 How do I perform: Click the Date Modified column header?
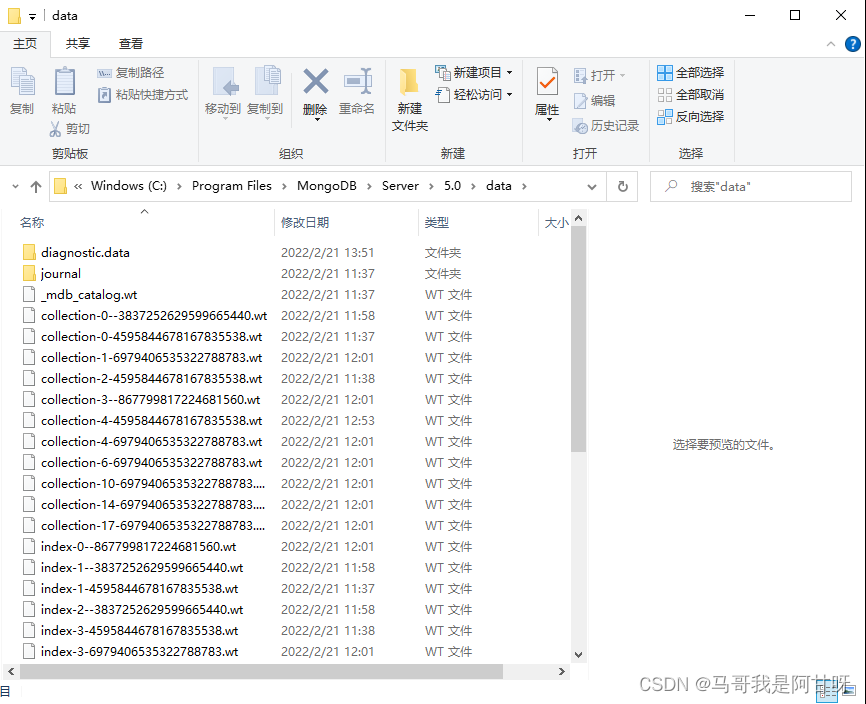[x=305, y=223]
